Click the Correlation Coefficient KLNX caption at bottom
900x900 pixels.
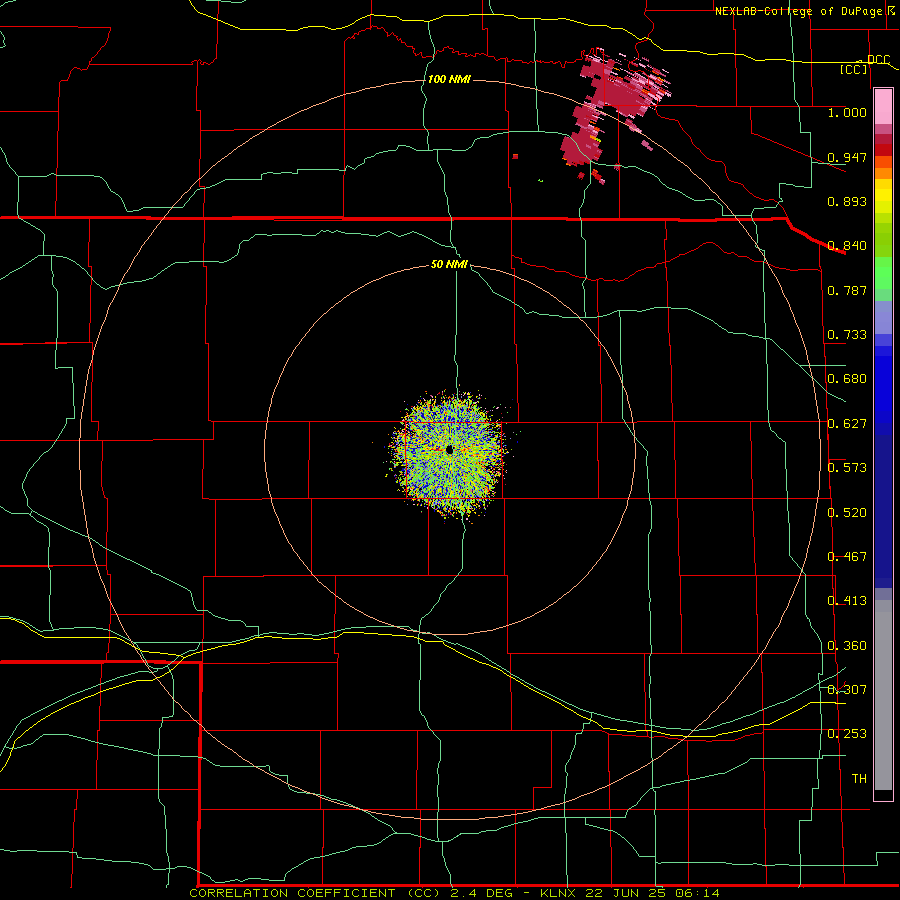(x=455, y=893)
